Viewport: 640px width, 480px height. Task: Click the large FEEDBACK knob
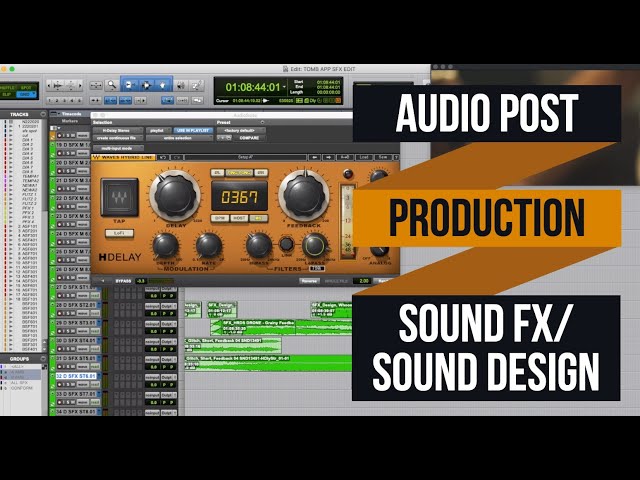tap(304, 196)
